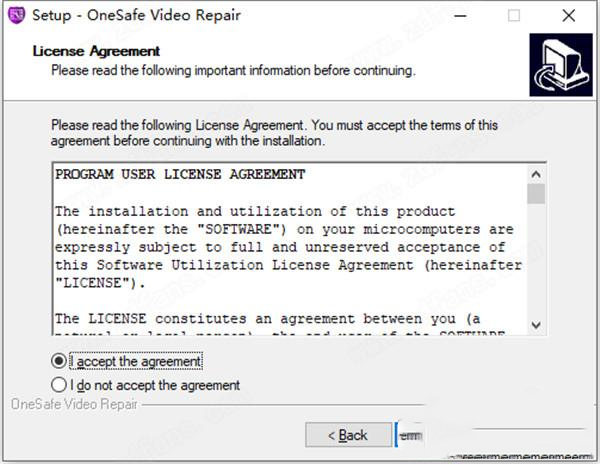Click the 'Please read the following important information' subtitle
This screenshot has height=464, width=600.
(233, 71)
